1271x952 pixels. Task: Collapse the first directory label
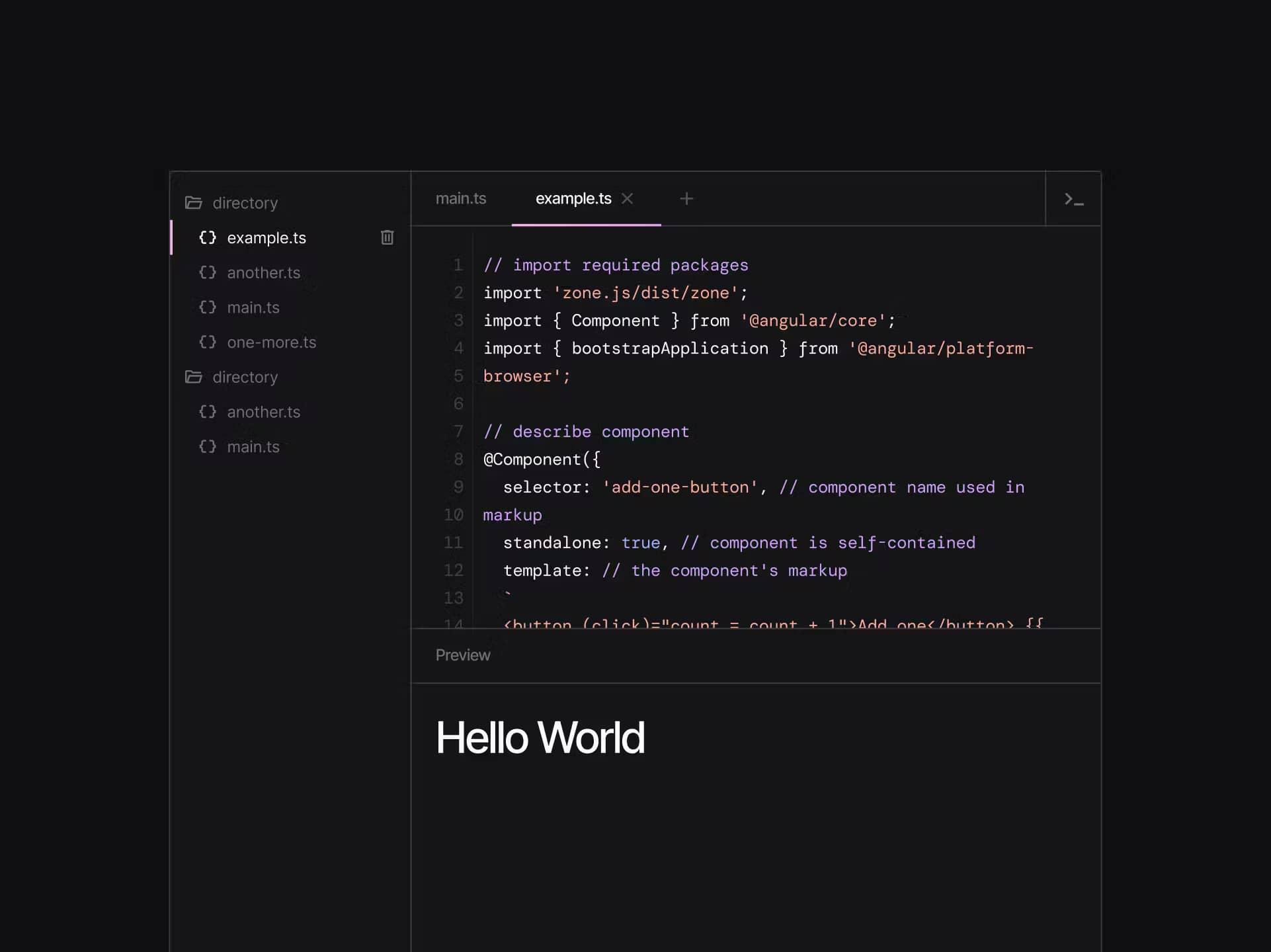[x=245, y=203]
